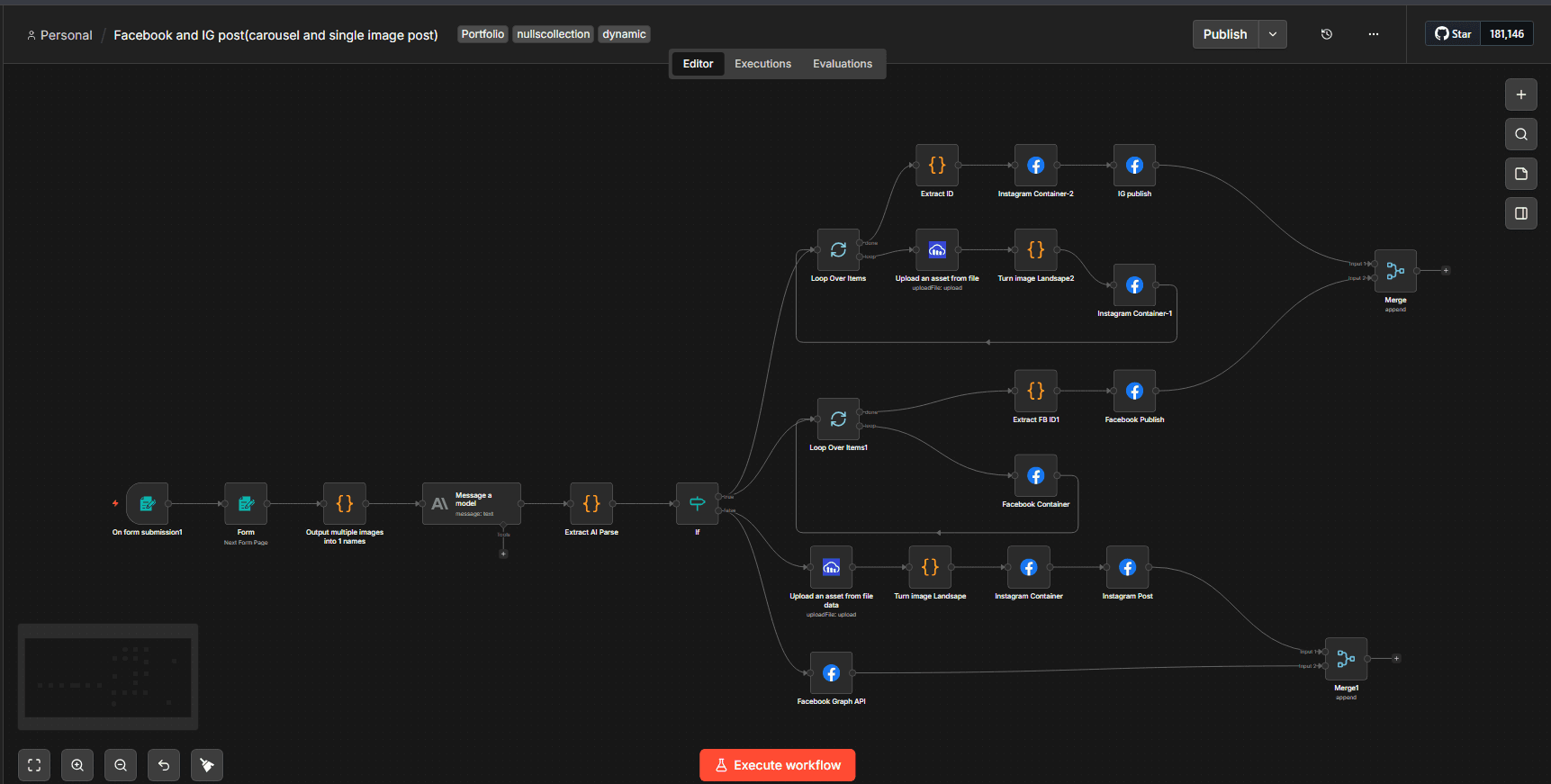The image size is (1551, 784).
Task: Click the Execute workflow button
Action: (778, 765)
